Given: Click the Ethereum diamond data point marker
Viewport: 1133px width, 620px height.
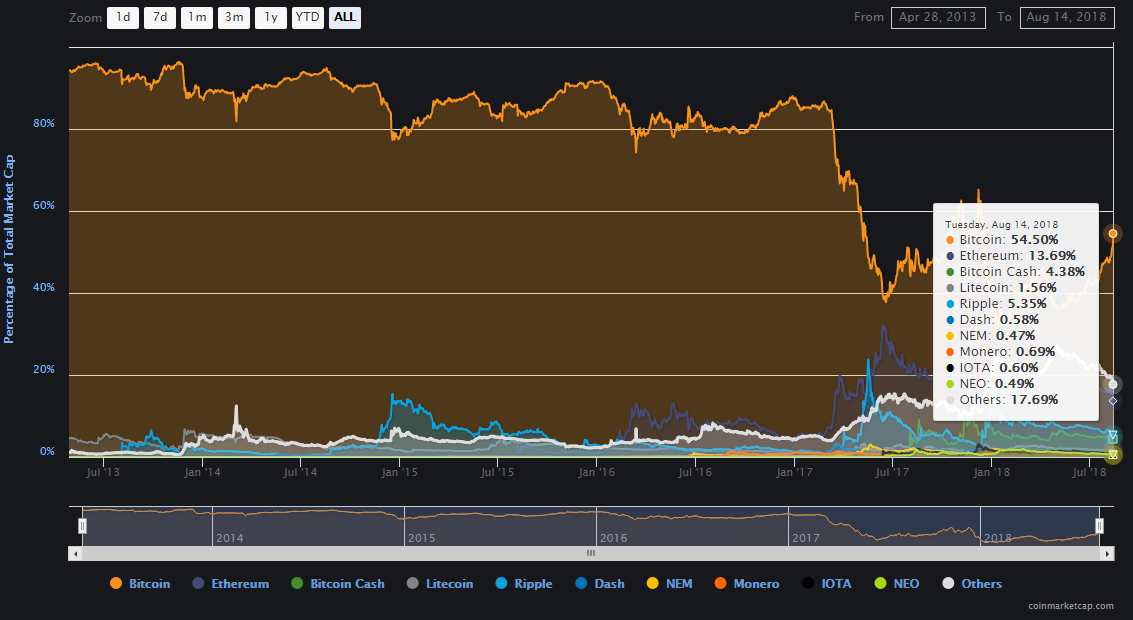Looking at the screenshot, I should (1113, 401).
